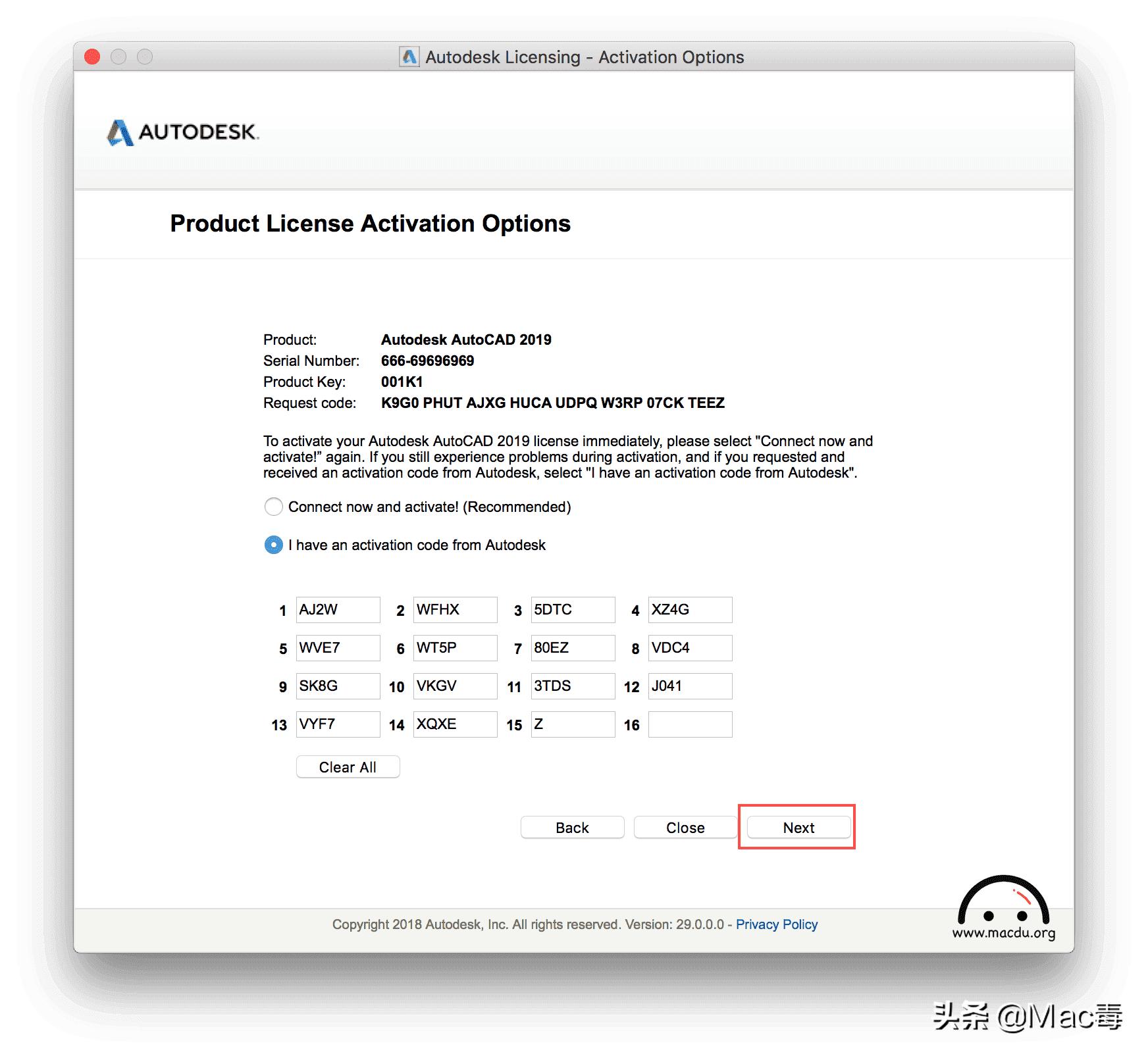Screen dimensions: 1148x1058
Task: Click the 'Product License Activation Options' heading
Action: click(x=371, y=224)
